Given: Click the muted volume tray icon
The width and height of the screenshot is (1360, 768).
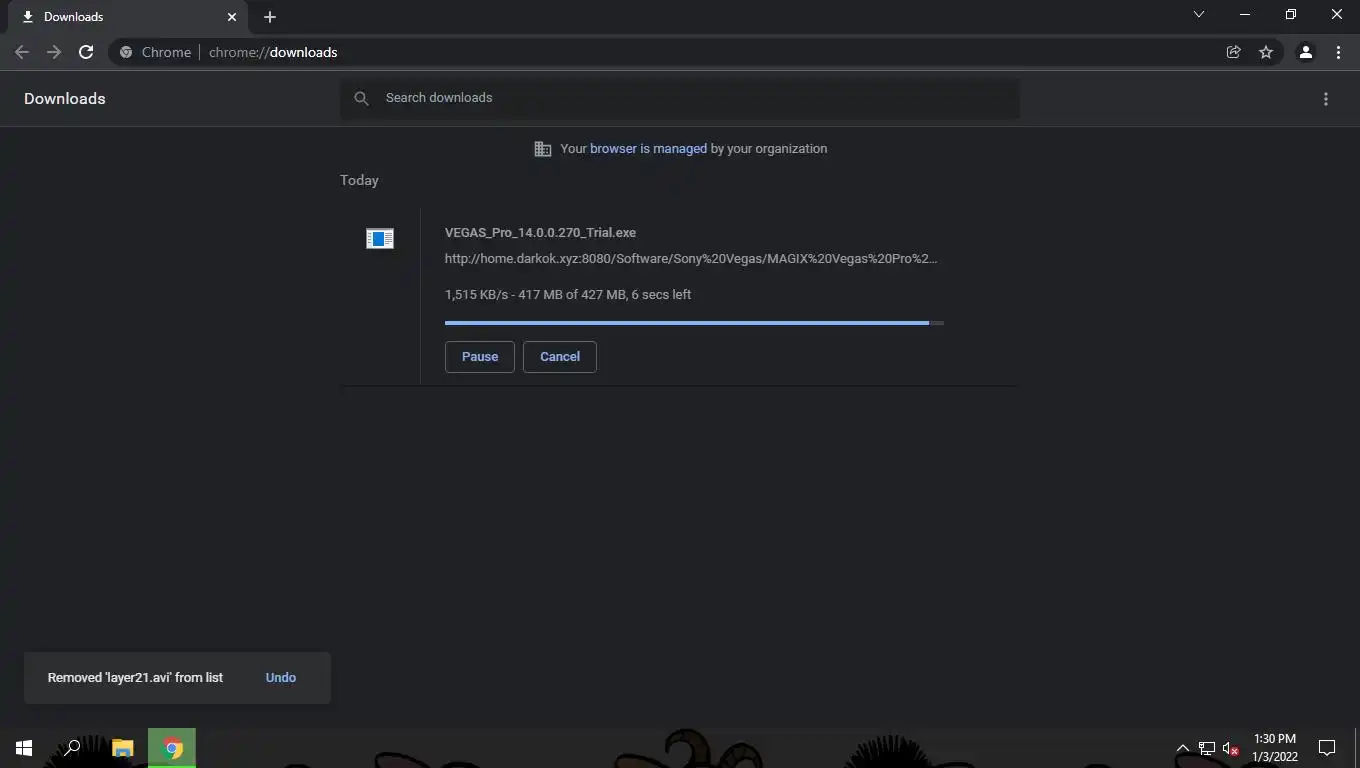Looking at the screenshot, I should 1231,748.
